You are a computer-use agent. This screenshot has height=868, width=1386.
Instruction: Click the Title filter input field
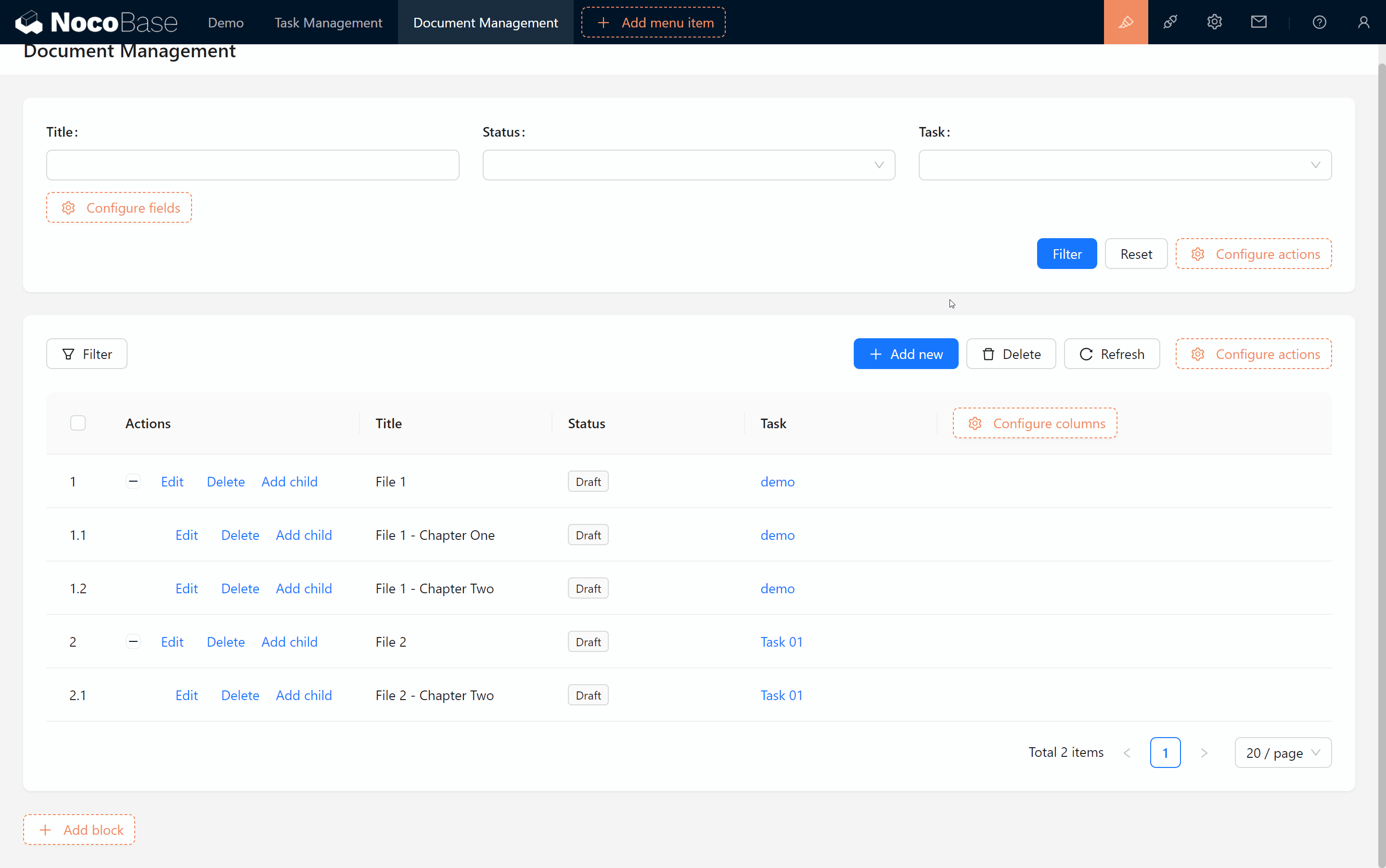(x=253, y=166)
